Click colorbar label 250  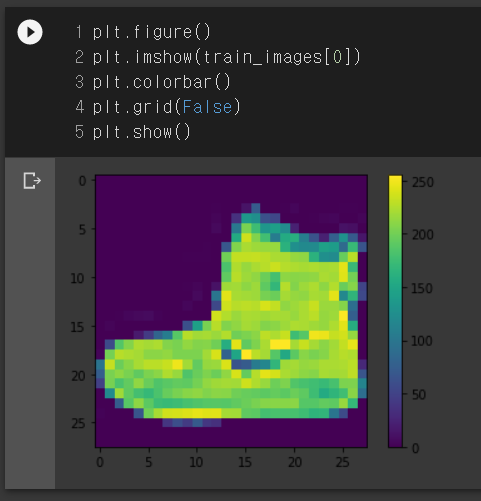point(423,183)
